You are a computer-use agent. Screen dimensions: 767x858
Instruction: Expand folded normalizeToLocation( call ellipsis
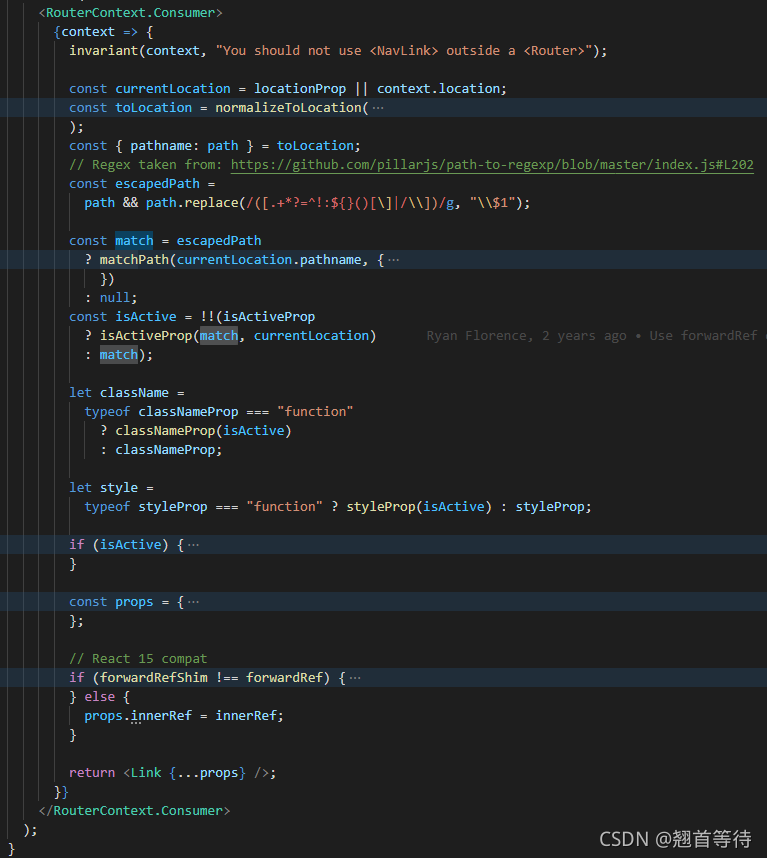pos(378,108)
